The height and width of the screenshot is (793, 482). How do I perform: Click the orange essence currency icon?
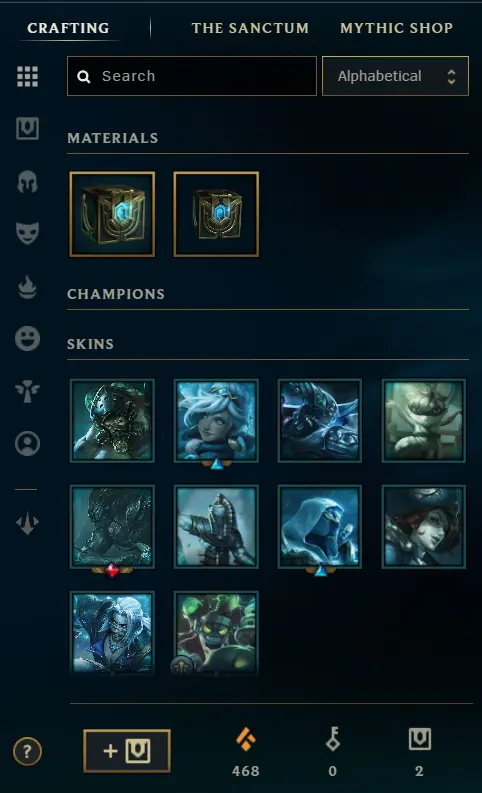pyautogui.click(x=246, y=739)
